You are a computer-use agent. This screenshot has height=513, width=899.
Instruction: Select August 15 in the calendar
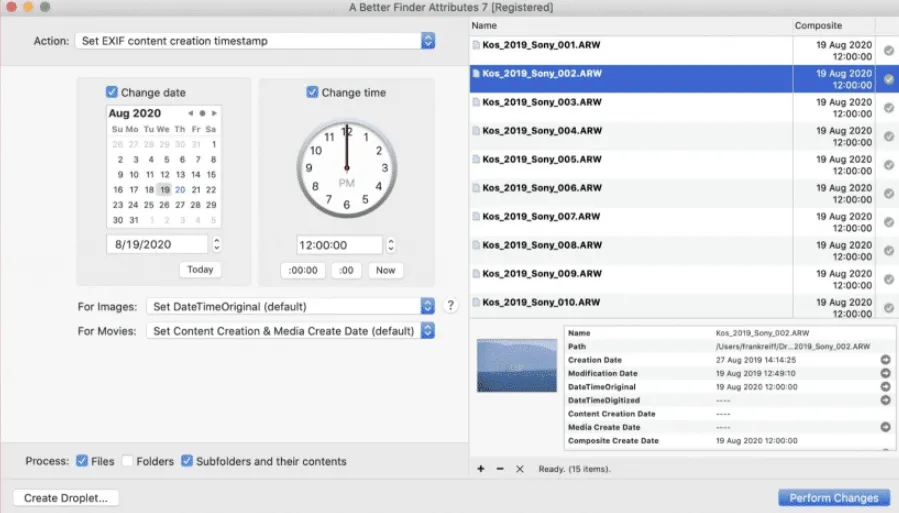coord(211,174)
